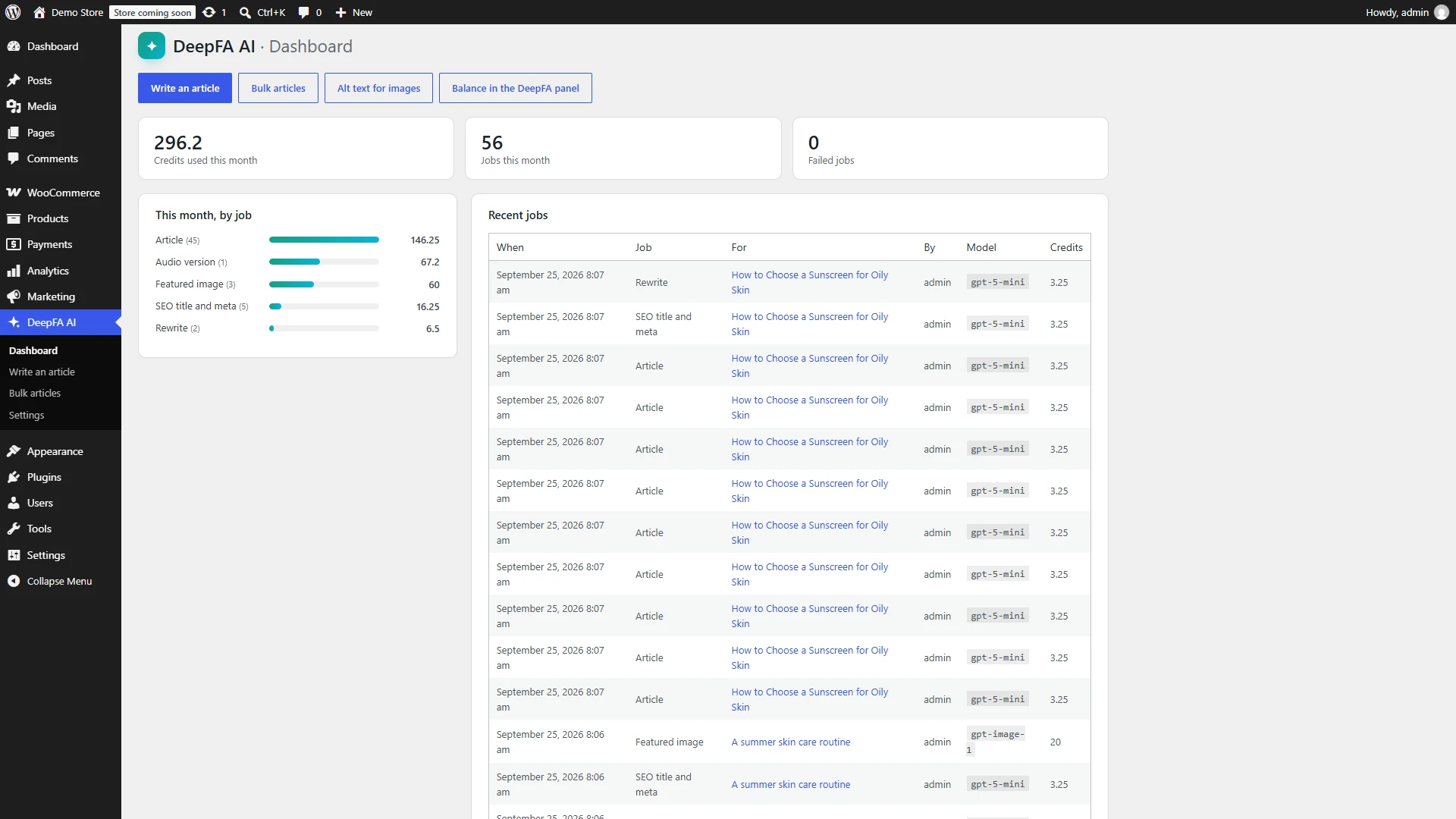The image size is (1456, 819).
Task: Click the Media icon in sidebar
Action: click(x=14, y=106)
